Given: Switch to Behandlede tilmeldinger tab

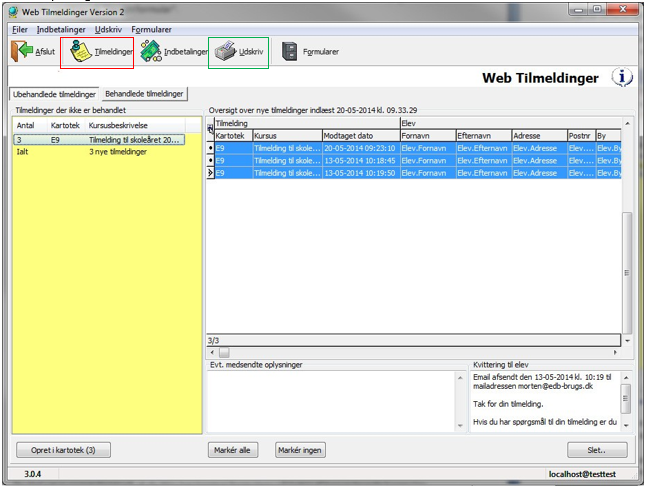Looking at the screenshot, I should (144, 94).
